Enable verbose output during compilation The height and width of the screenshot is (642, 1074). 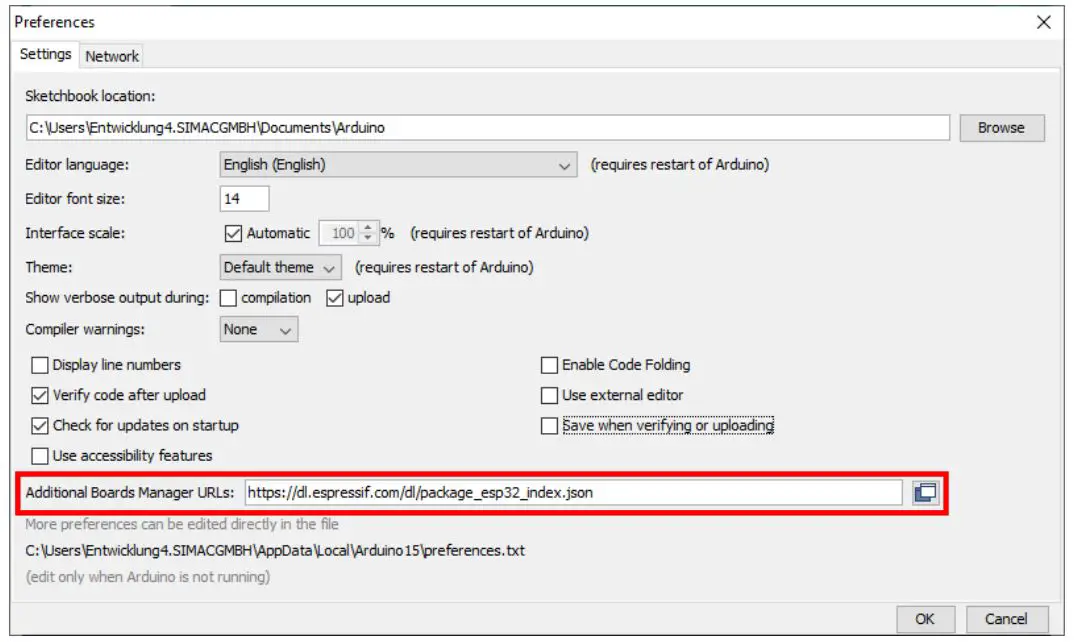[x=228, y=298]
